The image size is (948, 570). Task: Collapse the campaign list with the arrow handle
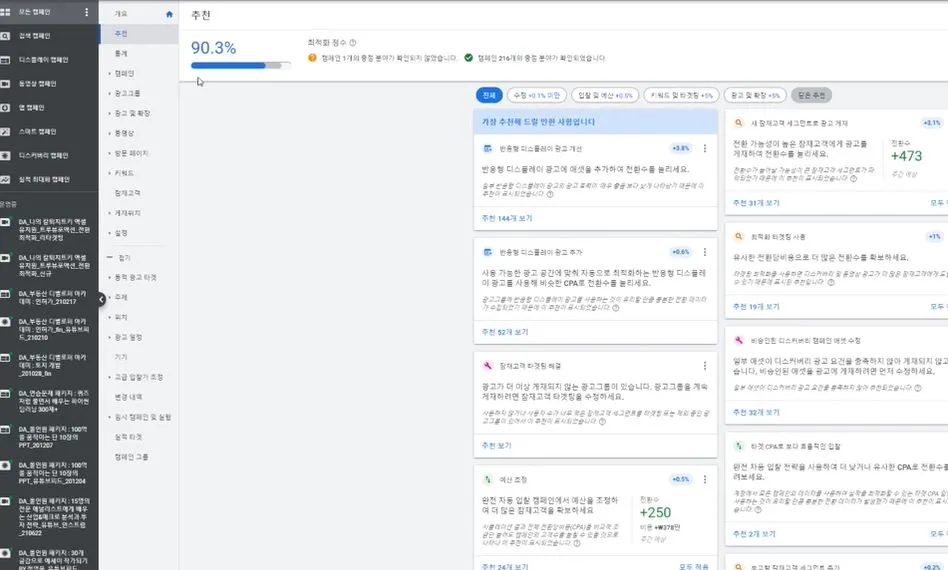coord(101,299)
